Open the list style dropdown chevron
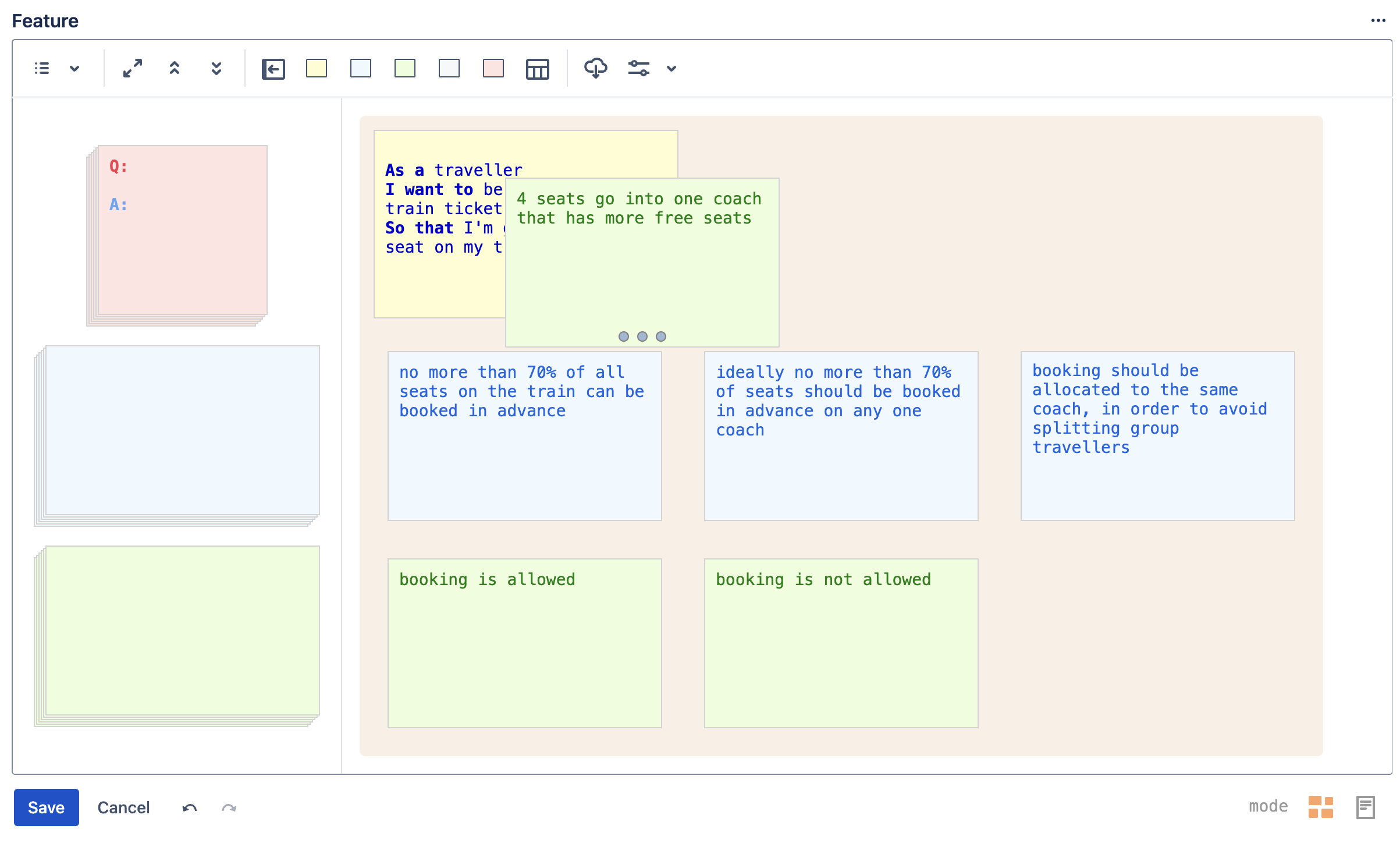Screen dimensions: 1400x843 pyautogui.click(x=74, y=68)
